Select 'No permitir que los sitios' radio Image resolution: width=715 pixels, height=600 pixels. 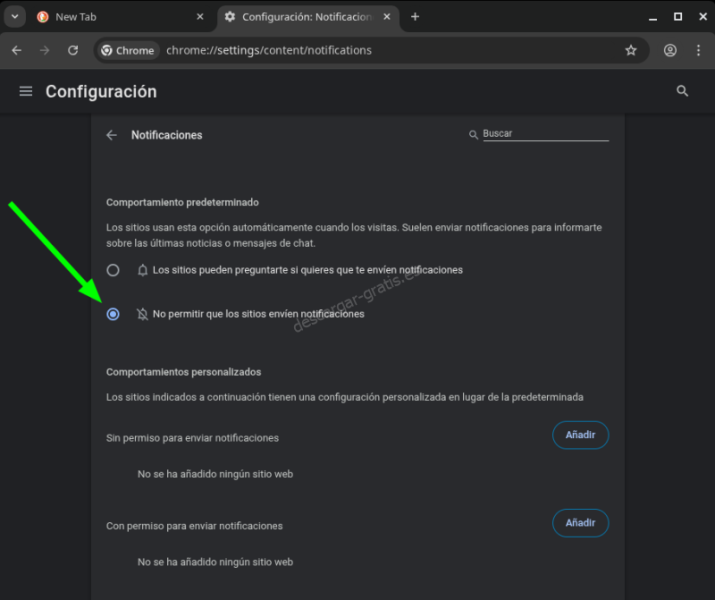[x=113, y=314]
